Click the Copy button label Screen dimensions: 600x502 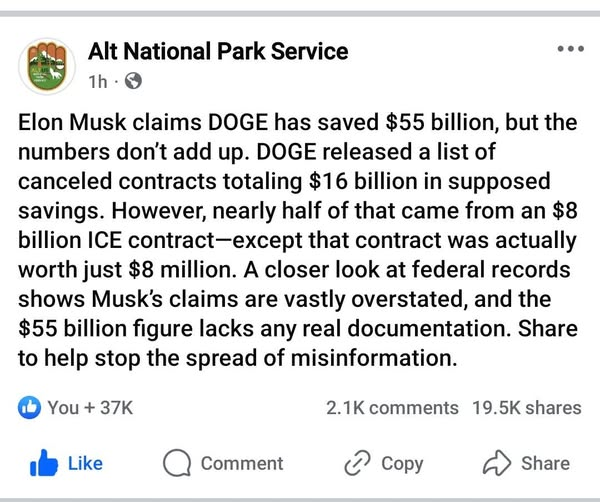402,463
